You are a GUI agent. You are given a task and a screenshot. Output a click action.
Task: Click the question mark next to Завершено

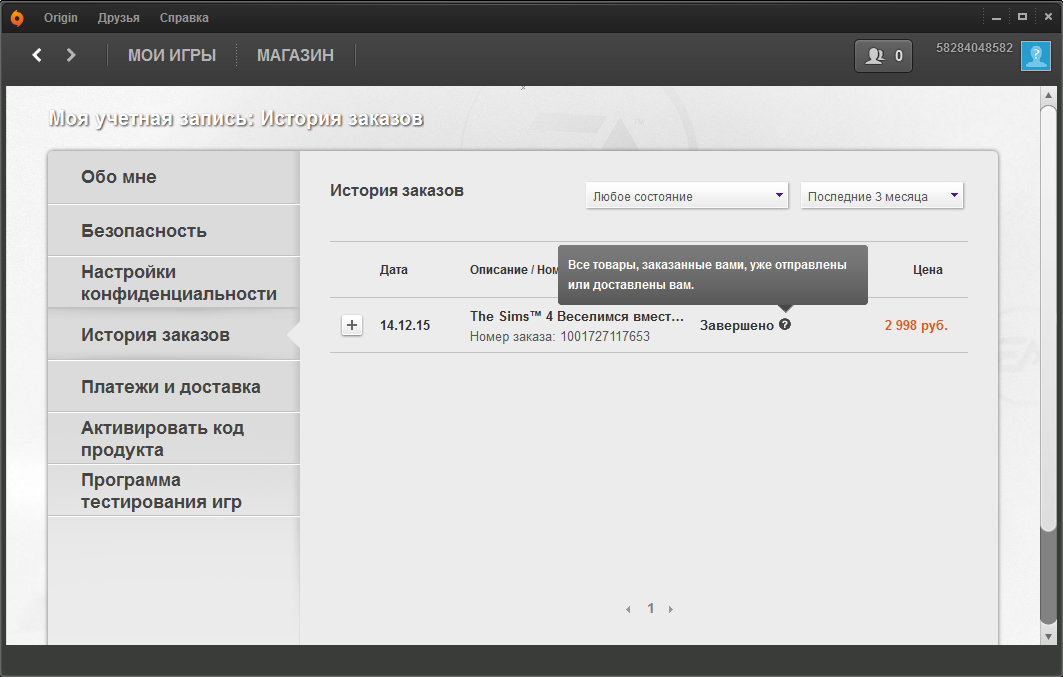(x=785, y=324)
